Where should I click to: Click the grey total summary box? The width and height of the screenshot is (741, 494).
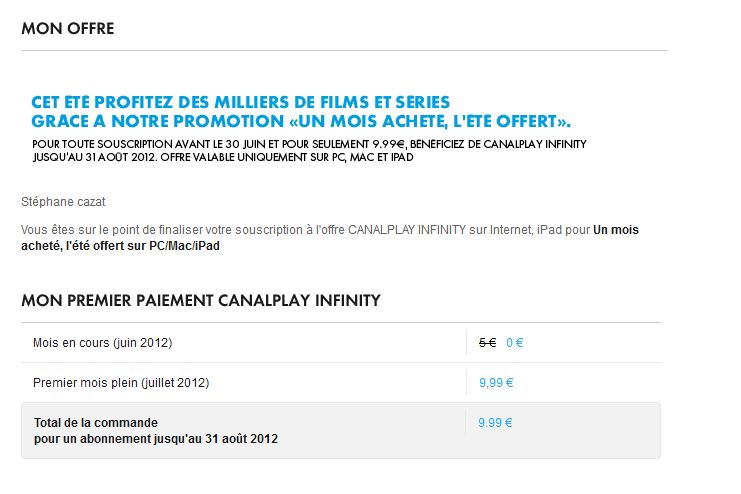[x=341, y=430]
